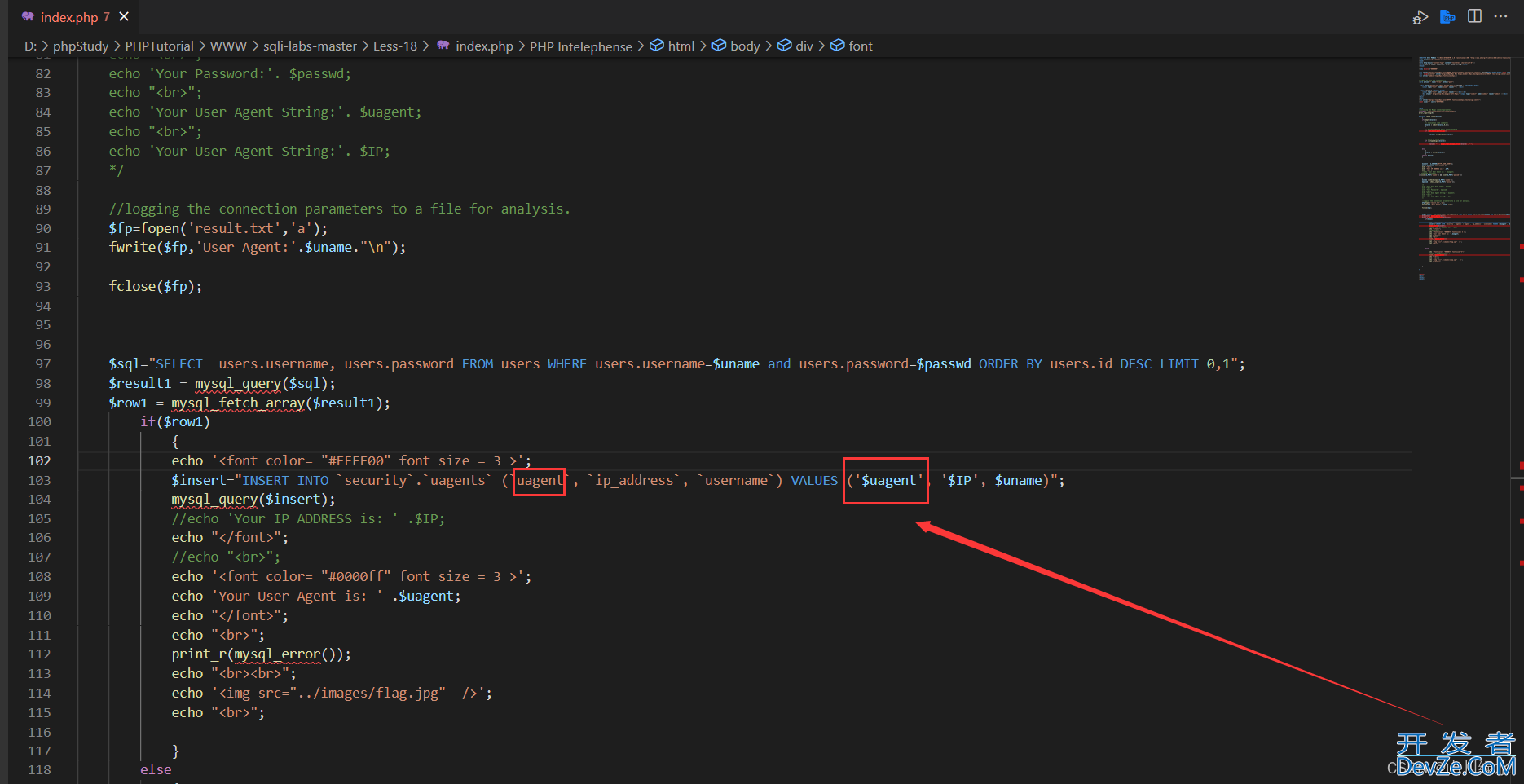The image size is (1524, 784).
Task: Click the $sql variable on line 97
Action: tap(125, 364)
